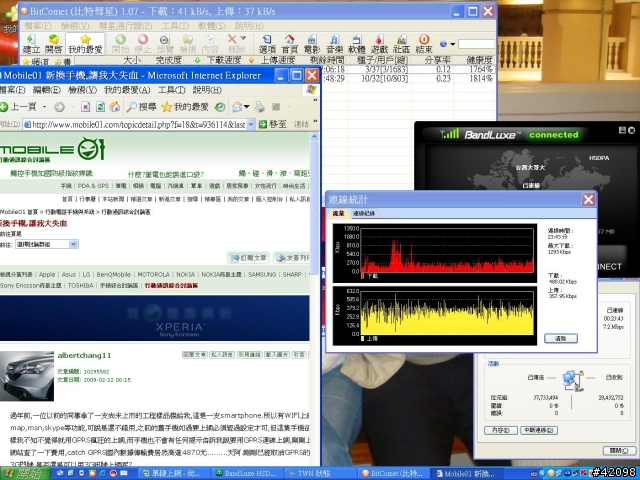Open Internet Explorer 檢視(V) menu
Screen dimensions: 640x480
tap(82, 90)
